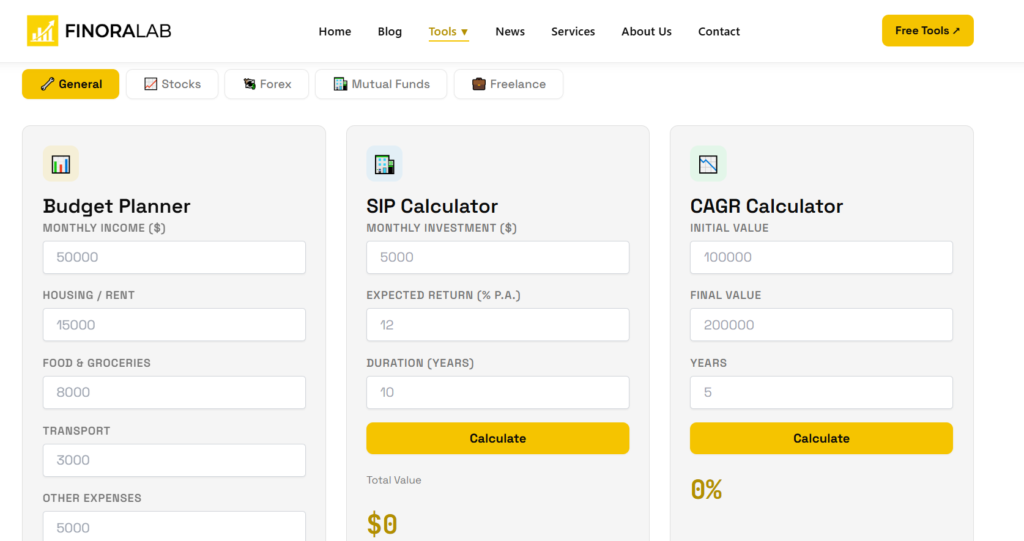Focus the Final Value input field
The image size is (1024, 541).
pos(822,325)
